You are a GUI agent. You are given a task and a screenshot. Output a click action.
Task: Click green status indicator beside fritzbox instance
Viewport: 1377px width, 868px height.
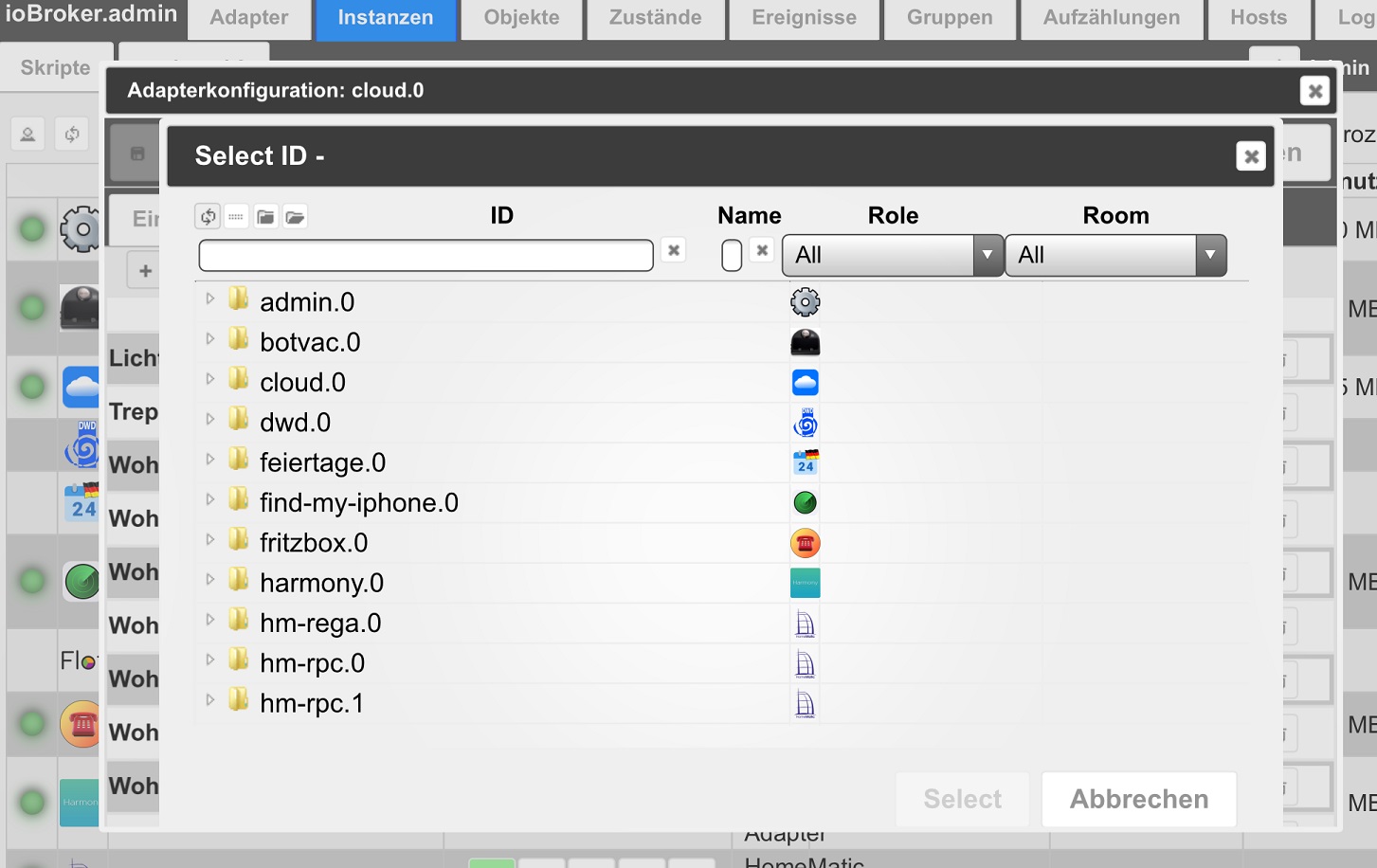pos(32,724)
